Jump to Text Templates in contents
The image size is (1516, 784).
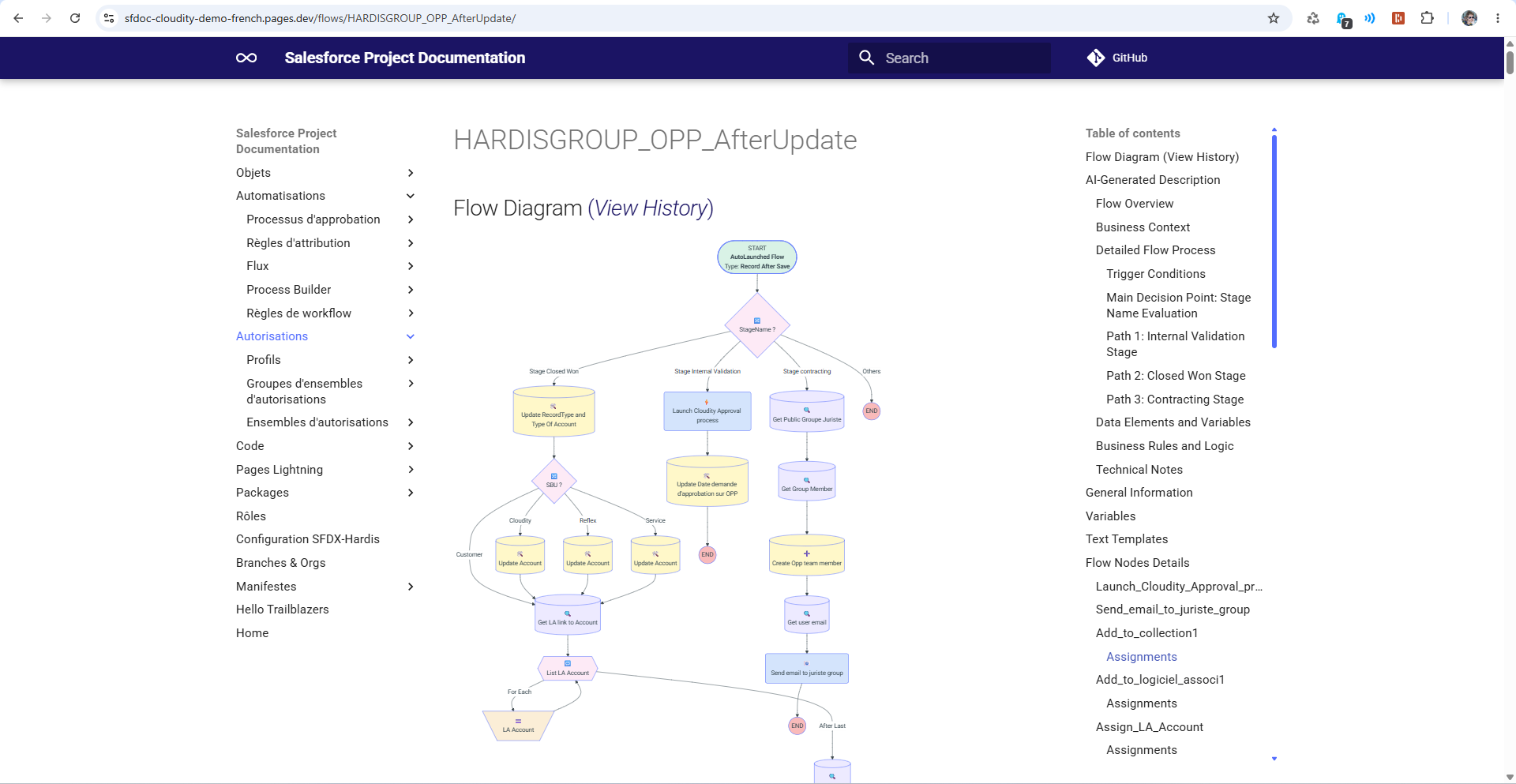pos(1127,539)
